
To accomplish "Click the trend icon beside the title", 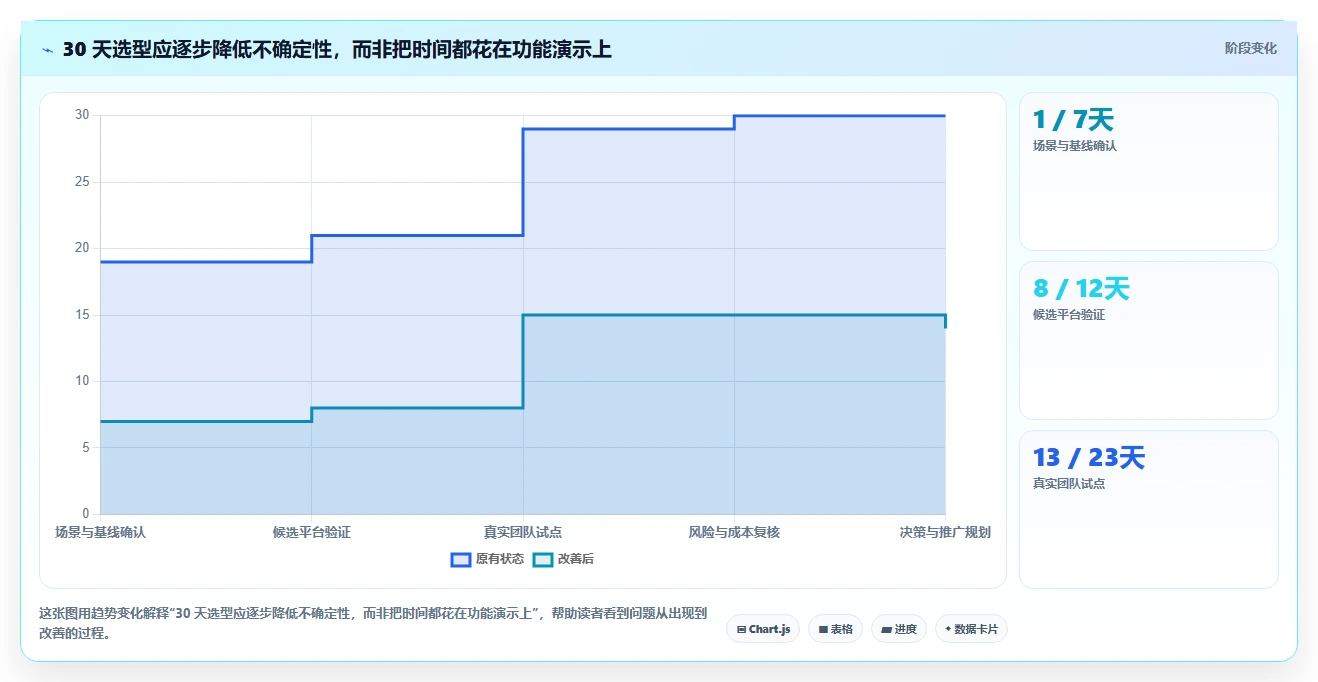I will point(47,49).
